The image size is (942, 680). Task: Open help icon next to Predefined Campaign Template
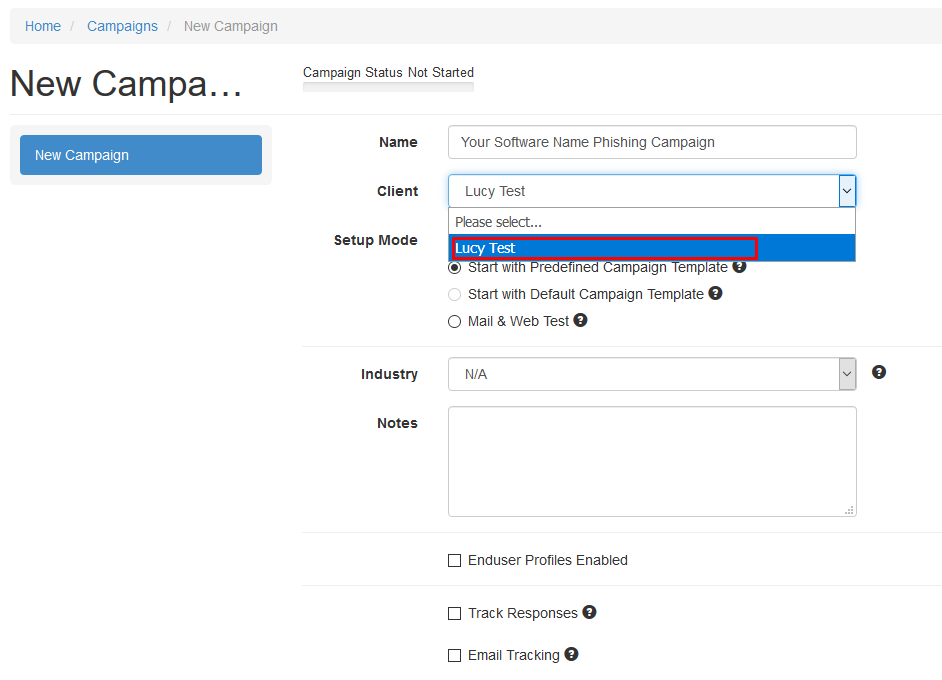(x=739, y=266)
